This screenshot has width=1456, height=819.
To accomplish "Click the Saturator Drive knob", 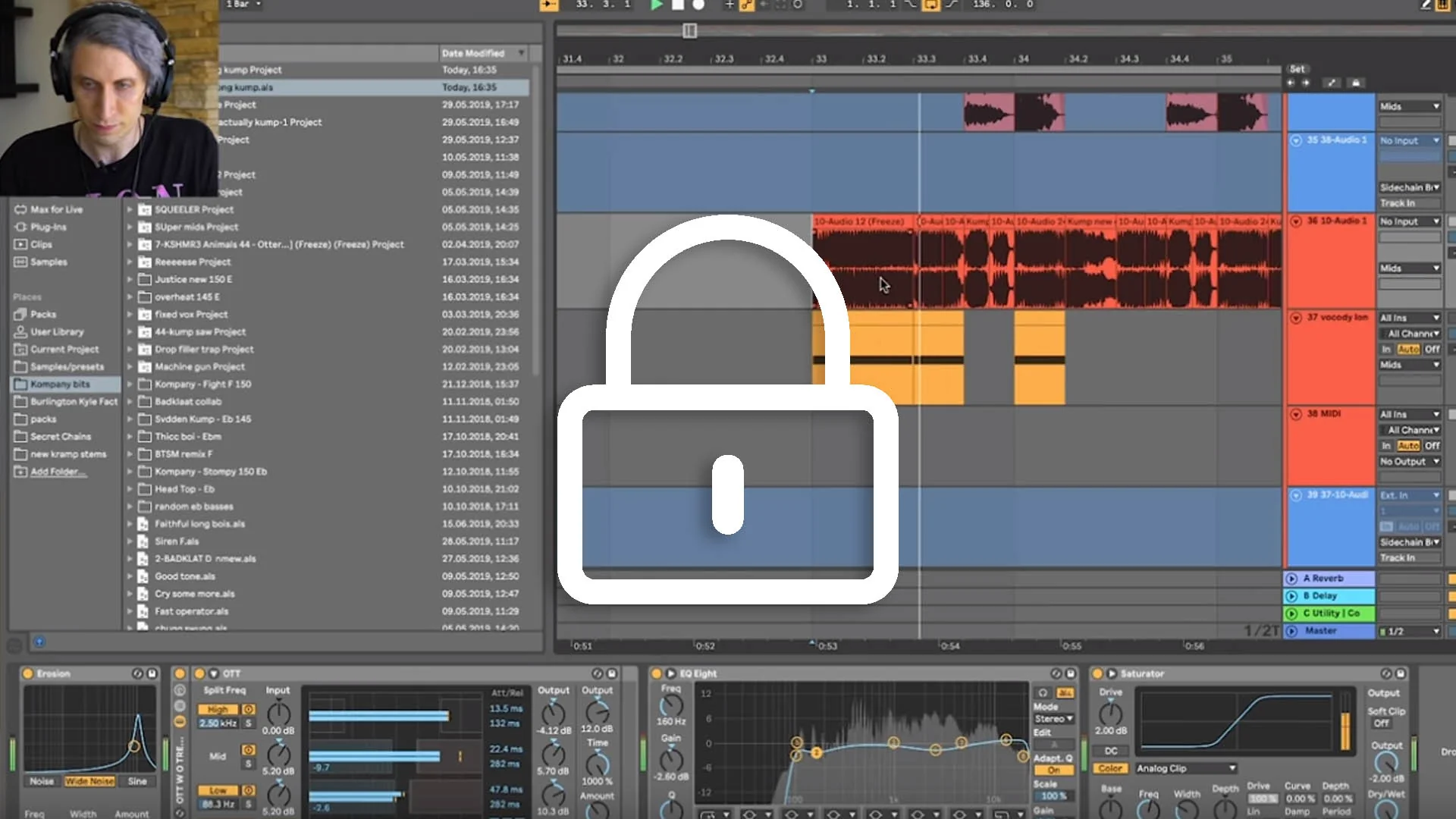I will pos(1111,714).
